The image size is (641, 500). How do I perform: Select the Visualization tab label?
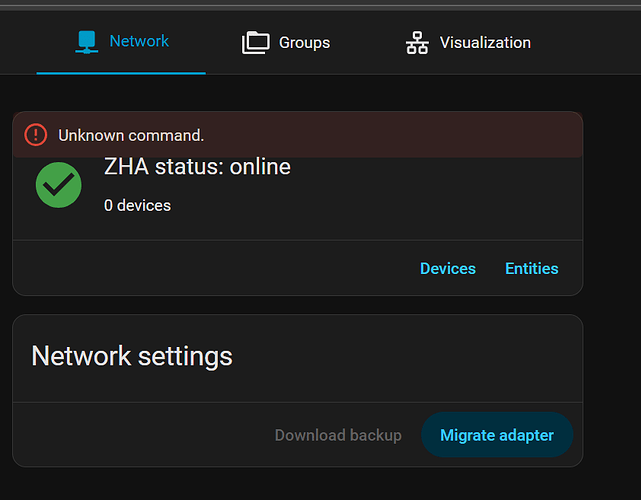point(485,42)
